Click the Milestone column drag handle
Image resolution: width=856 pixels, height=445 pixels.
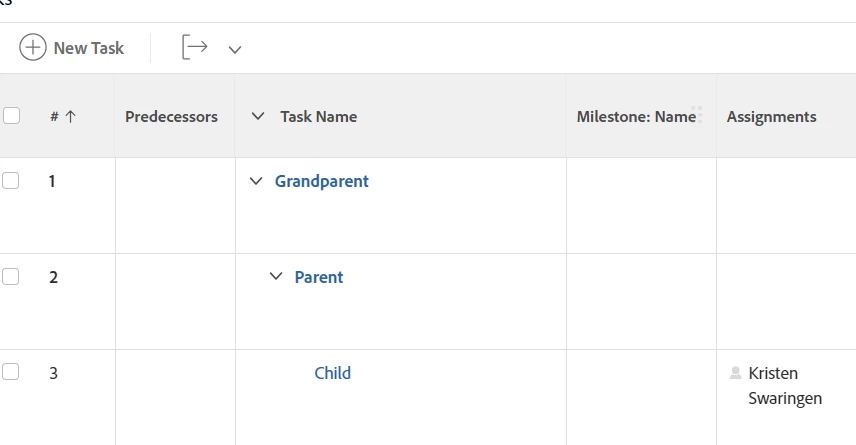tap(697, 115)
